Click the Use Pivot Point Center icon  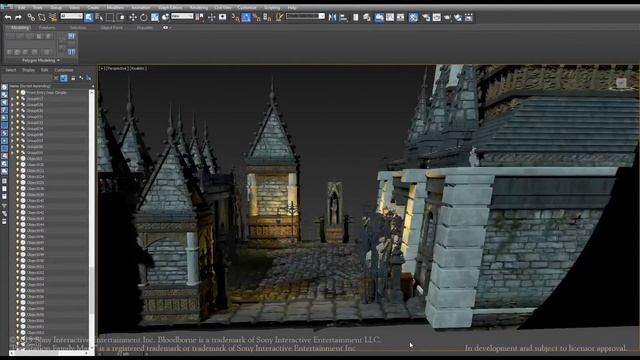pos(199,17)
